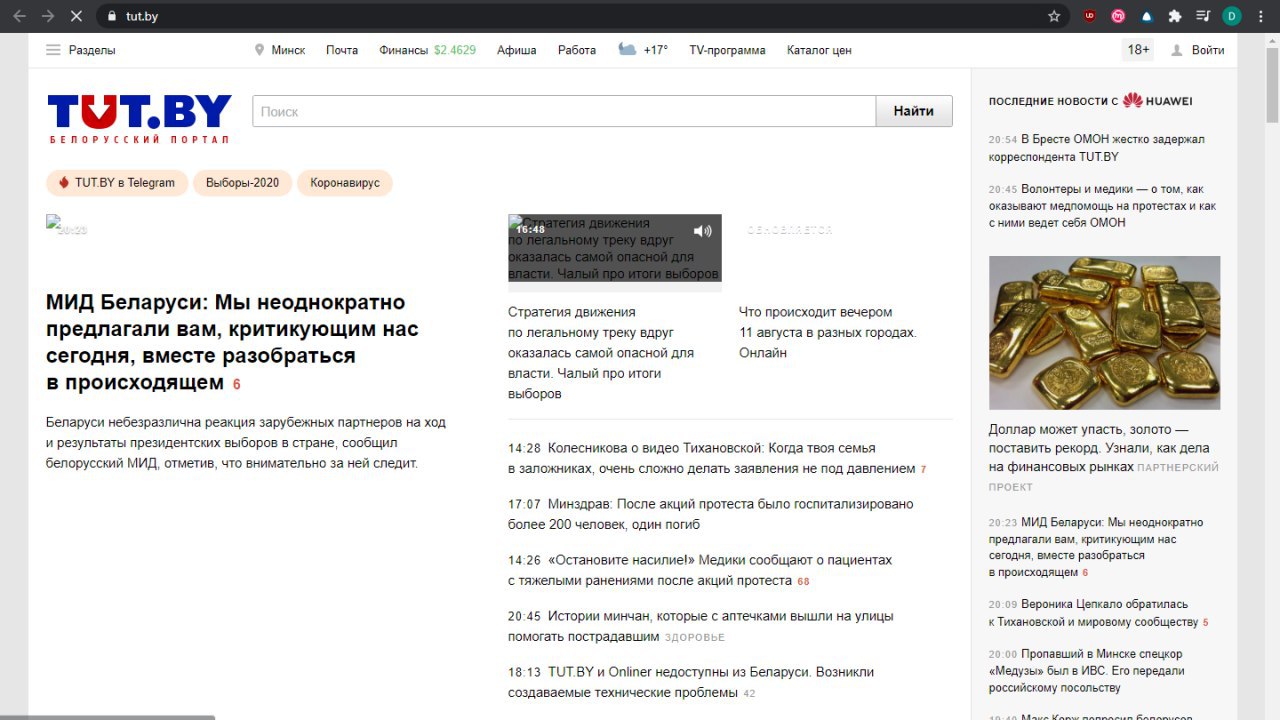Image resolution: width=1280 pixels, height=720 pixels.
Task: Open Волонтеры и медики sidebar news
Action: coord(1103,206)
